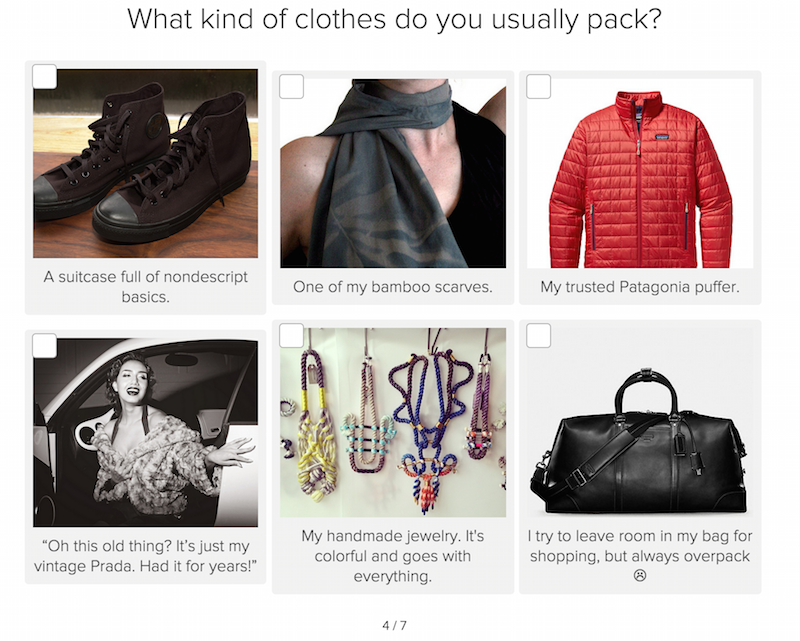The height and width of the screenshot is (641, 800).
Task: Choose "One of my bamboo scarves" caption
Action: (393, 287)
